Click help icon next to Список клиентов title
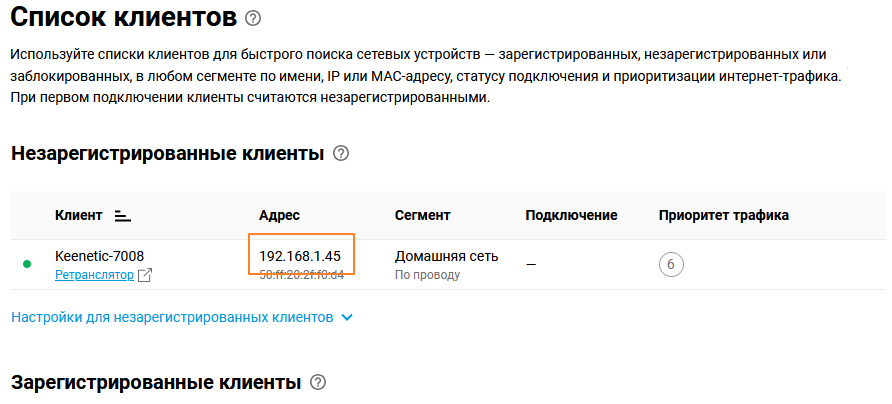 pos(253,18)
